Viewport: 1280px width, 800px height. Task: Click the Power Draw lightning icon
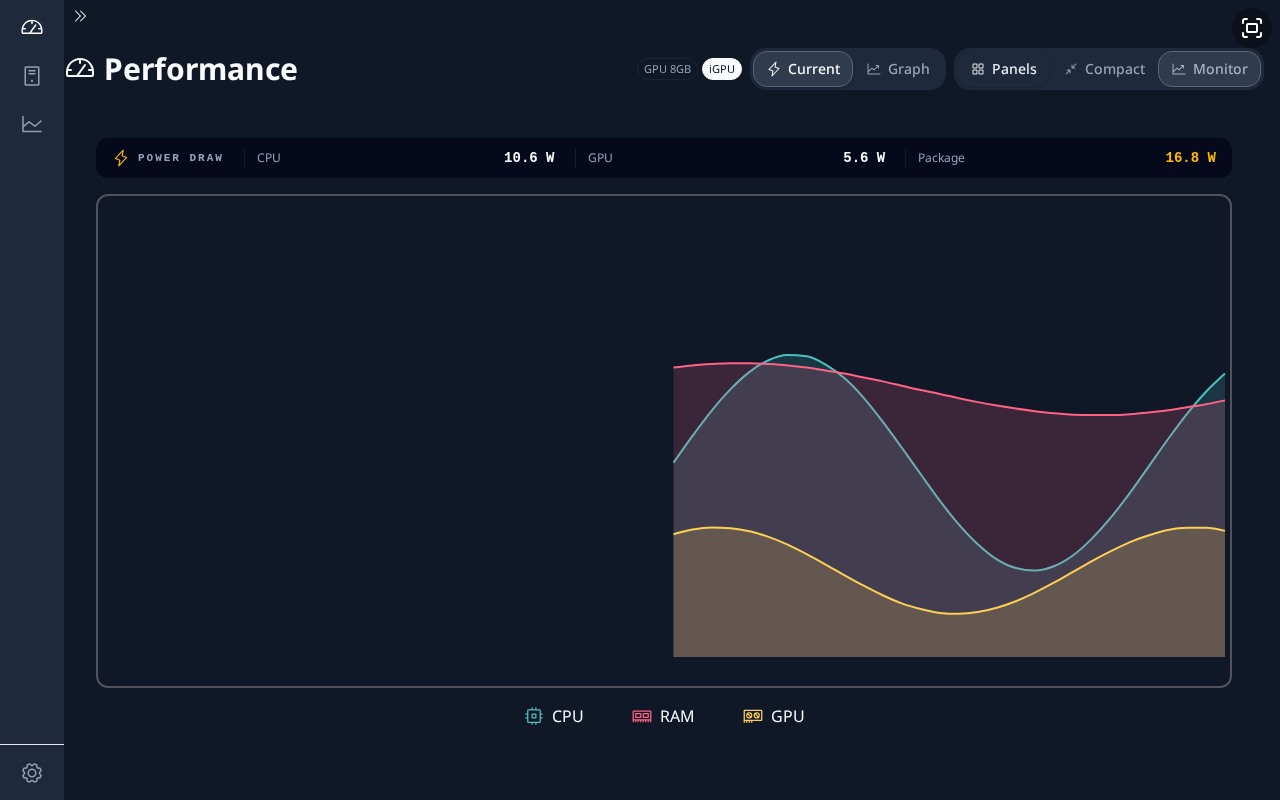[x=121, y=158]
